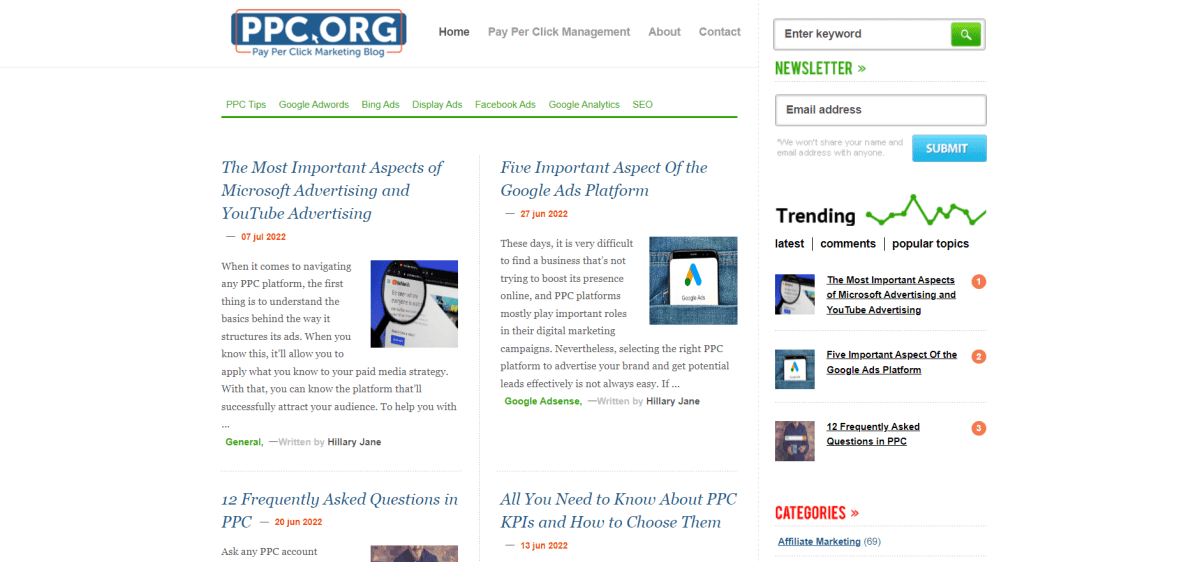The height and width of the screenshot is (562, 1200).
Task: Open the Affiliate Marketing category
Action: pyautogui.click(x=819, y=541)
